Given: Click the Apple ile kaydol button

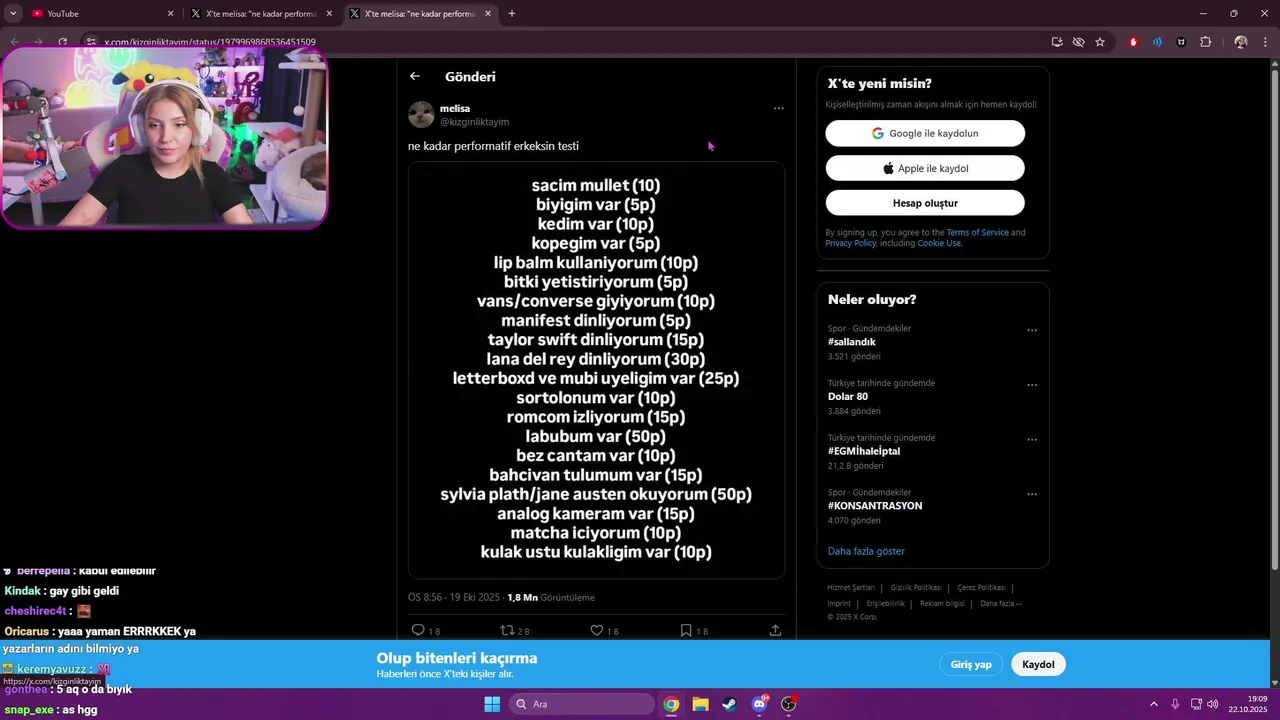Looking at the screenshot, I should coord(925,168).
